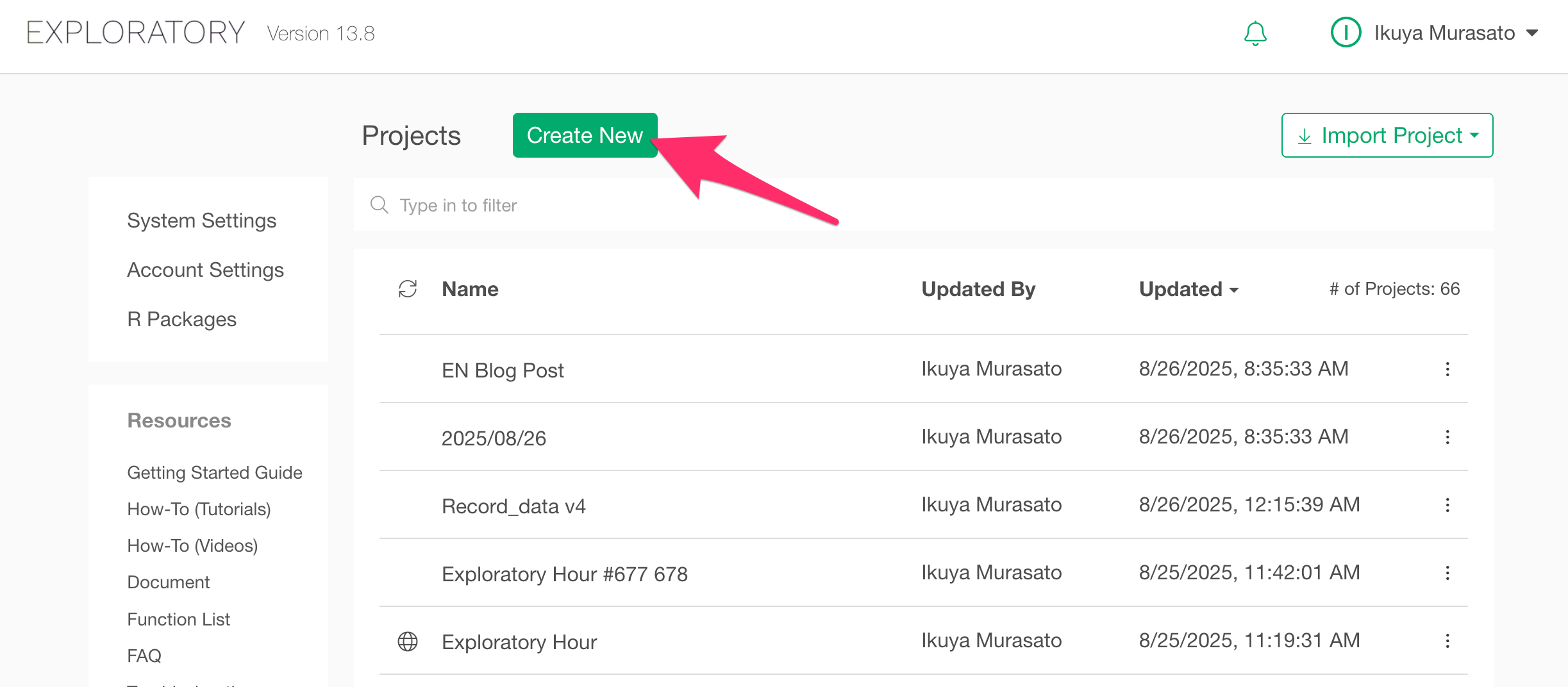
Task: Click the Version 13.8 label
Action: tap(321, 33)
